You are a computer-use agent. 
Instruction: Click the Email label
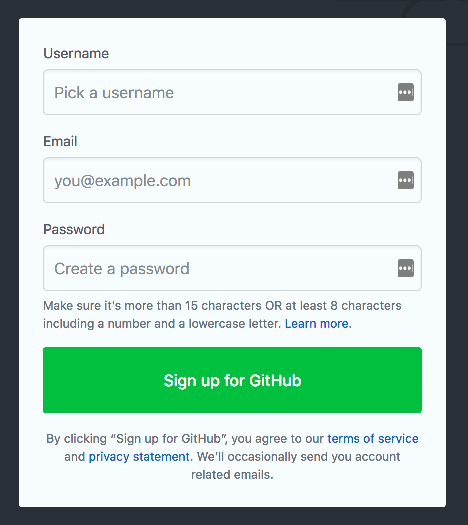point(60,141)
